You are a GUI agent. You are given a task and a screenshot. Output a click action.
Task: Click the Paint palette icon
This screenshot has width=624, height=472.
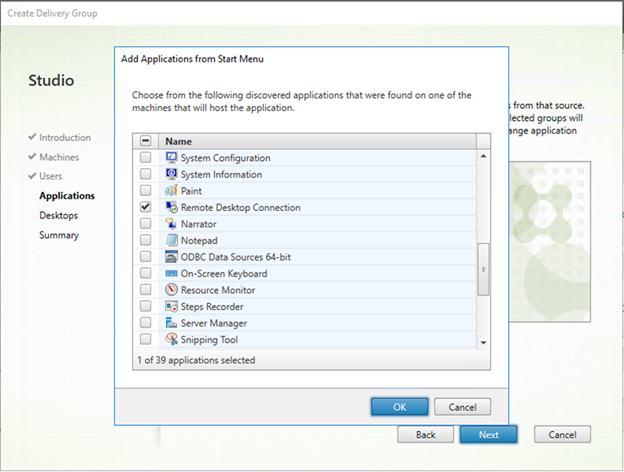(x=171, y=191)
